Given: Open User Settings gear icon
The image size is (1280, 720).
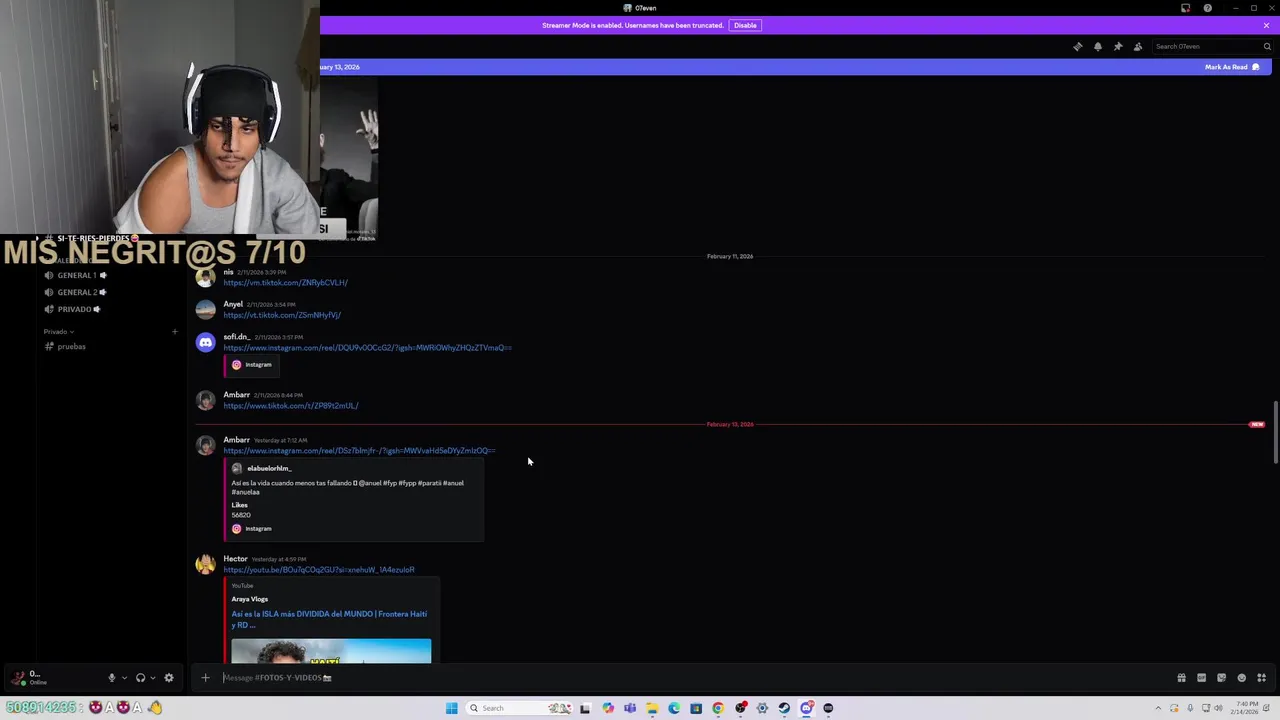Looking at the screenshot, I should pos(168,678).
